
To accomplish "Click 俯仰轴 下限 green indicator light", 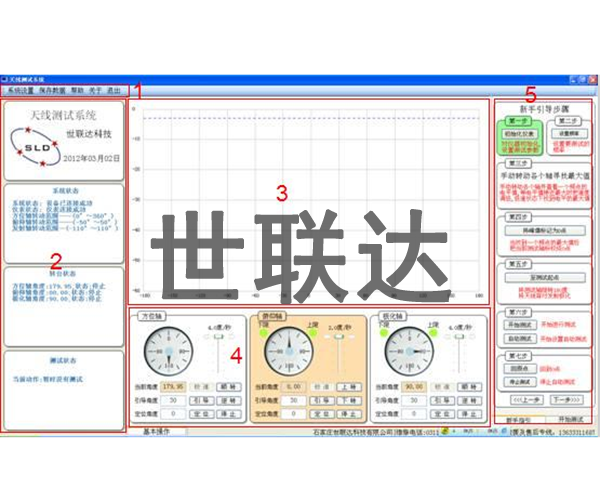I will pyautogui.click(x=263, y=333).
